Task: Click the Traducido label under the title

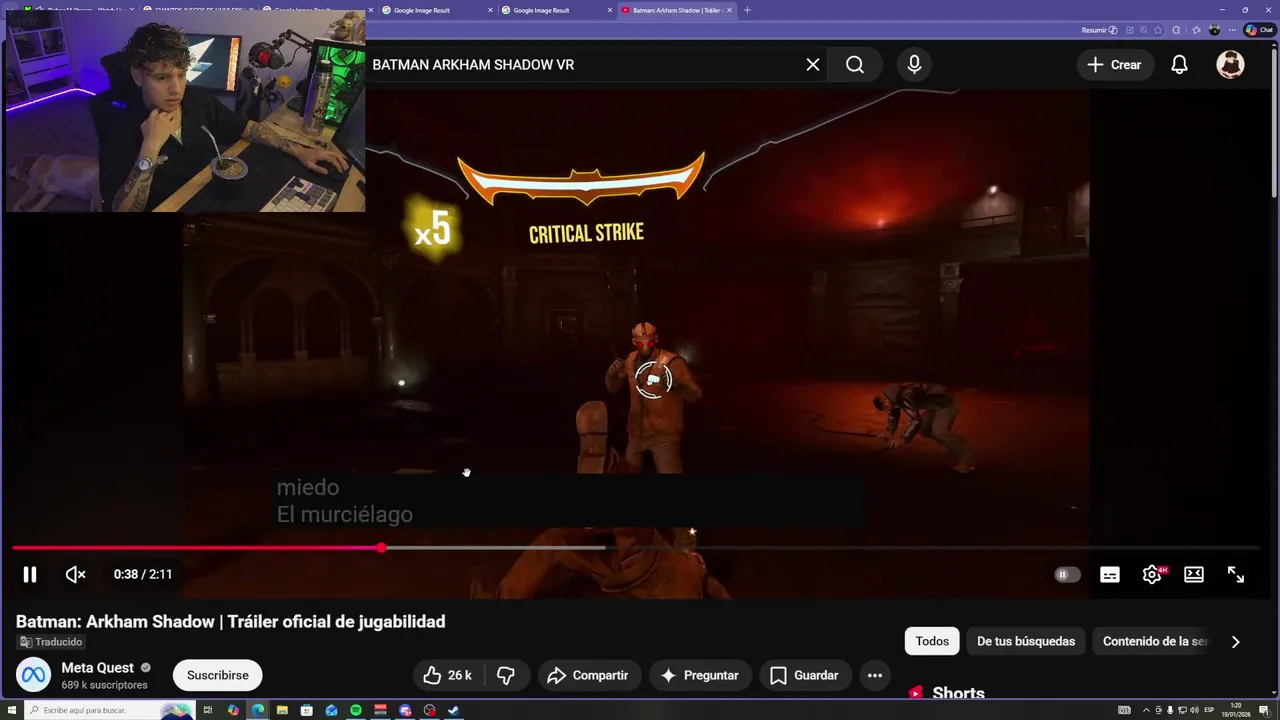Action: click(52, 642)
